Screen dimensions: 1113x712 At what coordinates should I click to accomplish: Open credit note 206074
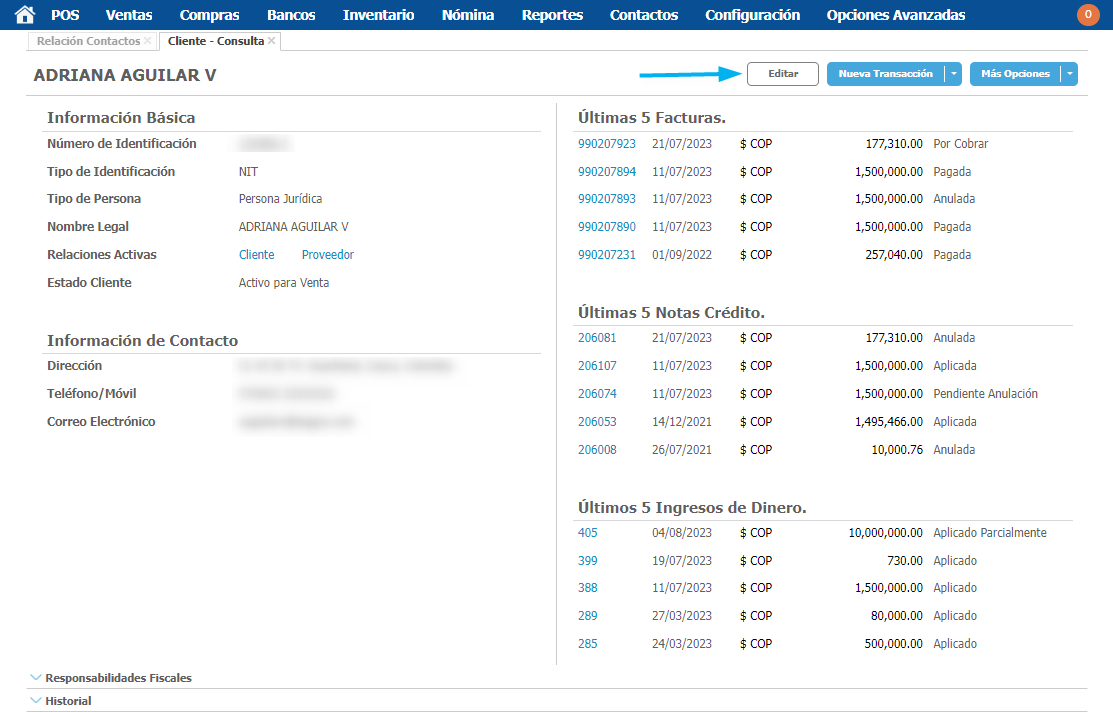coord(597,394)
